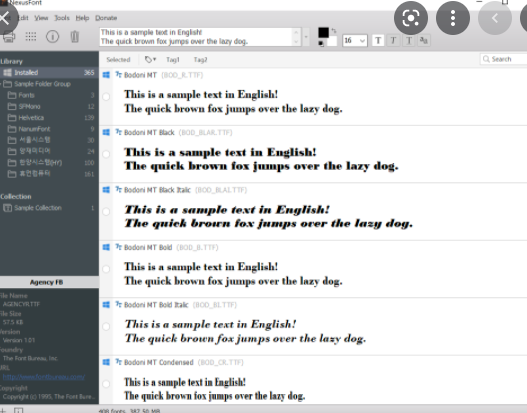Open the Helvetica folder

(x=49, y=118)
